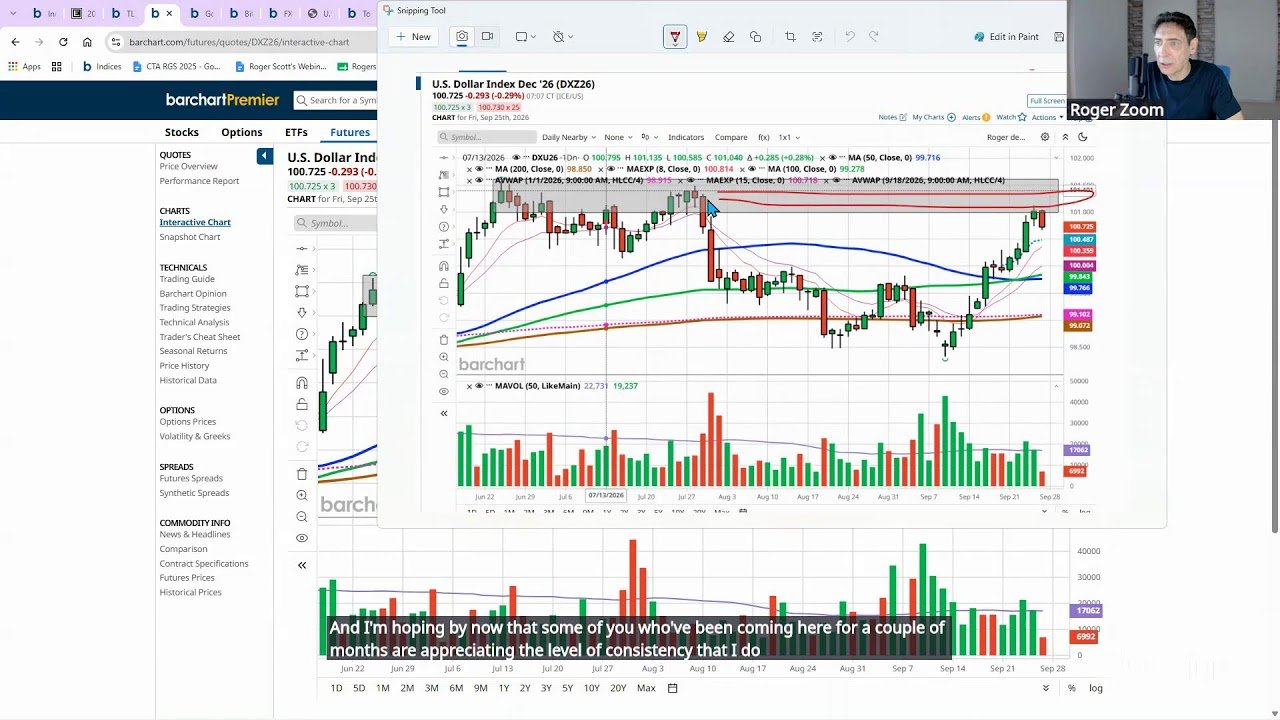Select 5D range in bottom range bar
The width and height of the screenshot is (1280, 720).
pos(359,688)
